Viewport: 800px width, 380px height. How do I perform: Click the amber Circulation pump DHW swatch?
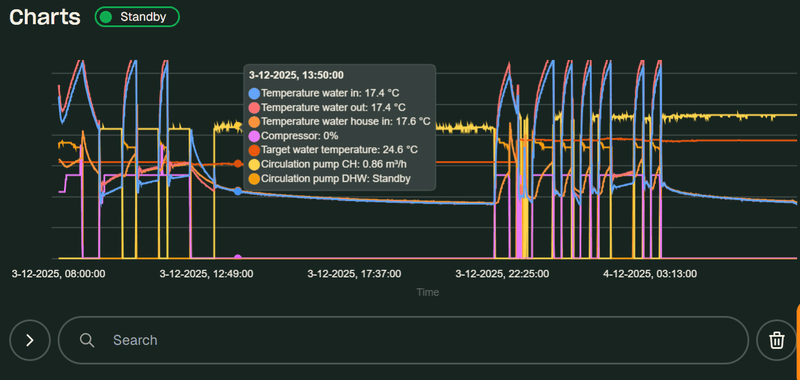(254, 179)
